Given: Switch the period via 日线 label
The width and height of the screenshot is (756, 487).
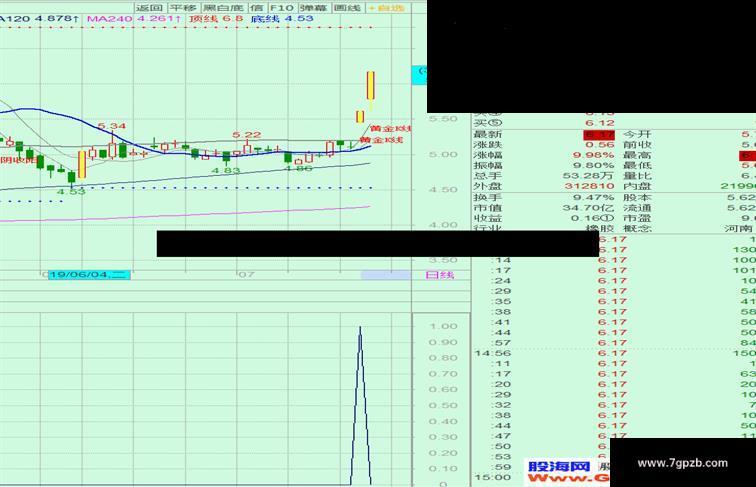Looking at the screenshot, I should click(440, 275).
